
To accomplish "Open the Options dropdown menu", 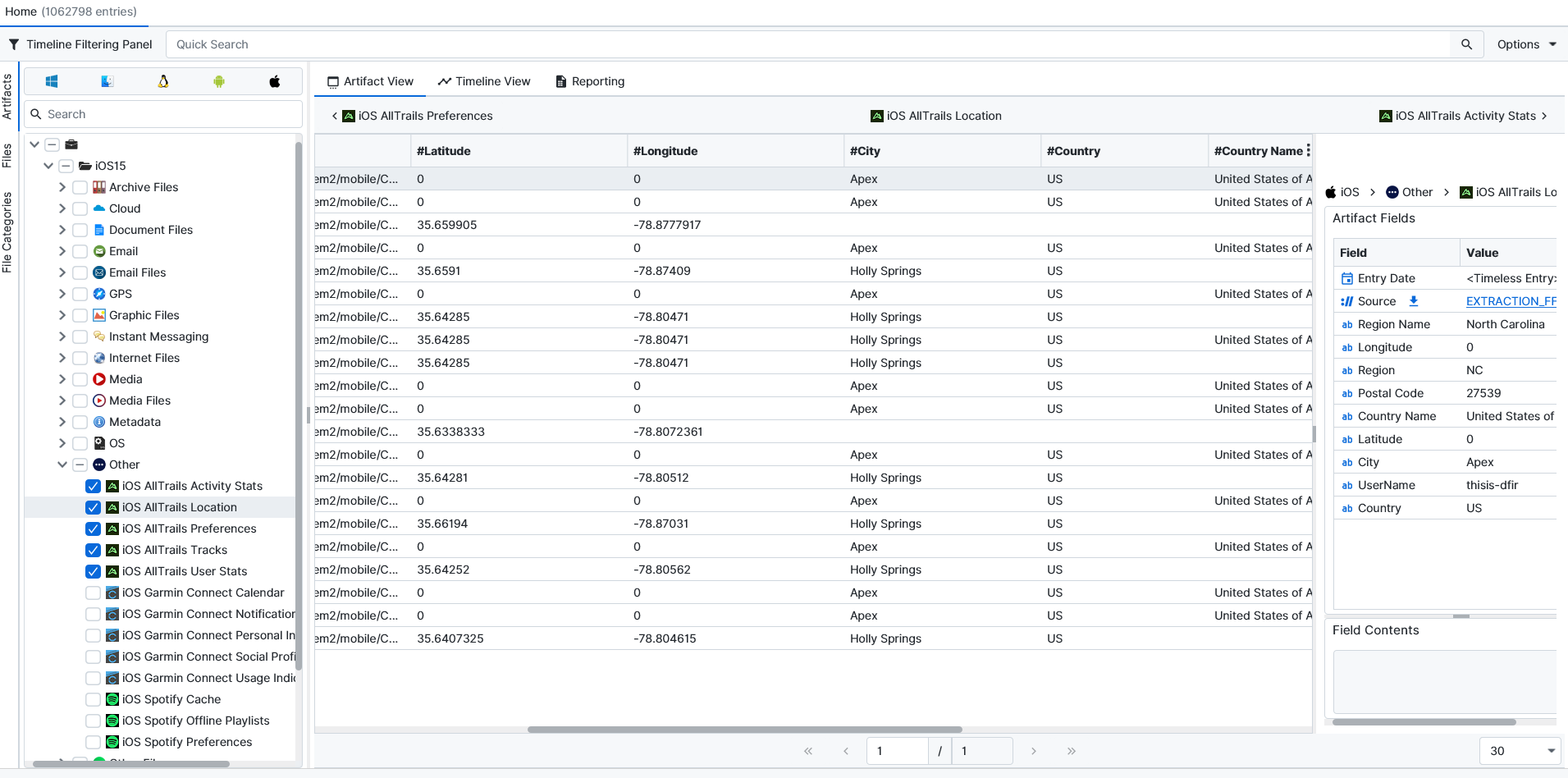I will (1526, 44).
